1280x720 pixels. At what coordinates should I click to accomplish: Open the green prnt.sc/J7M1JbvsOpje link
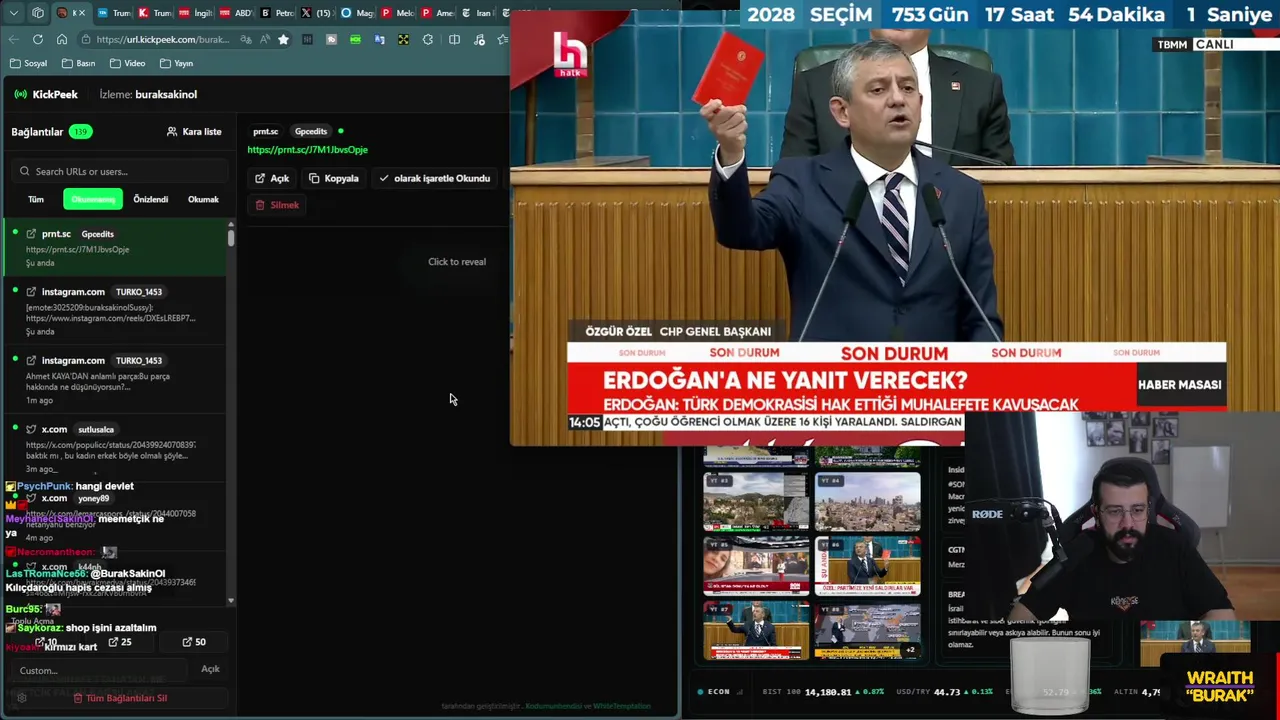click(x=307, y=150)
